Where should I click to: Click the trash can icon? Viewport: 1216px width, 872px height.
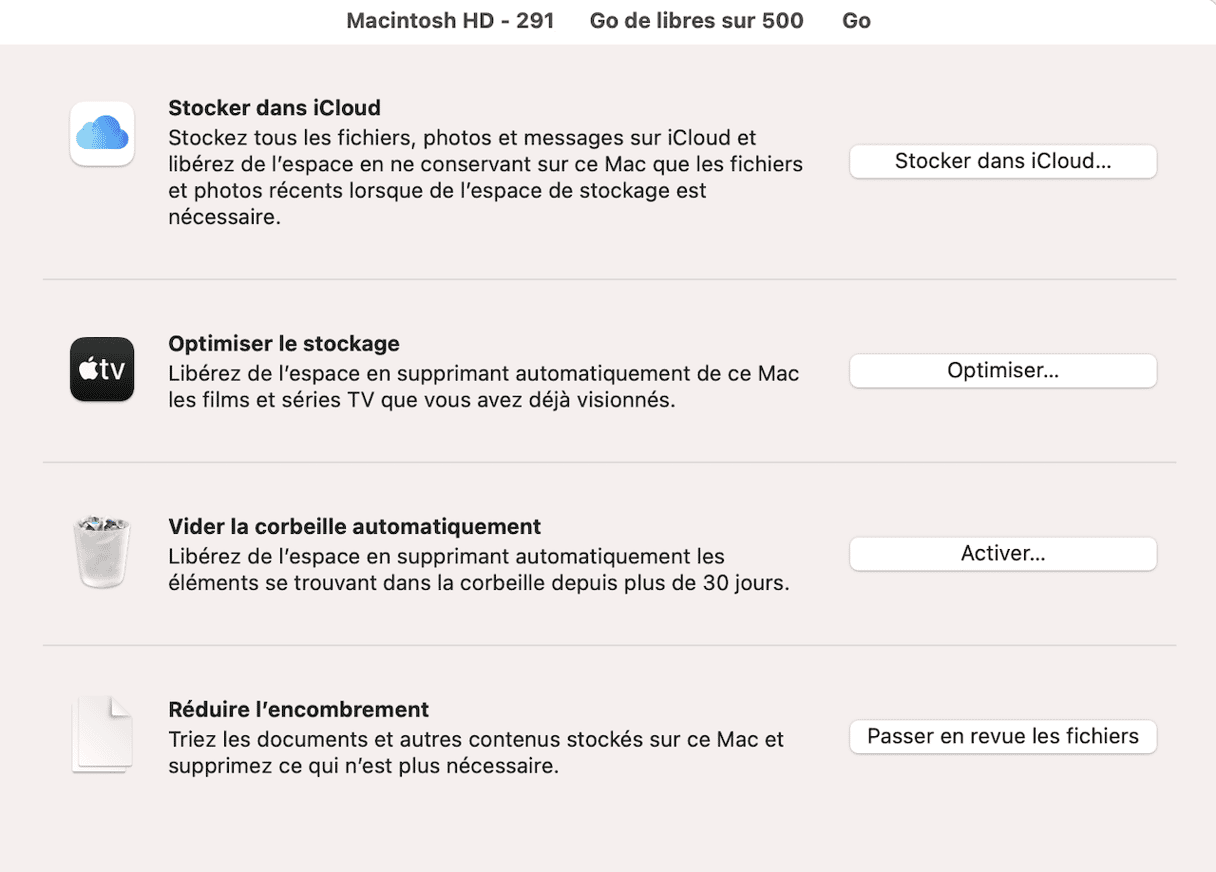pos(102,552)
